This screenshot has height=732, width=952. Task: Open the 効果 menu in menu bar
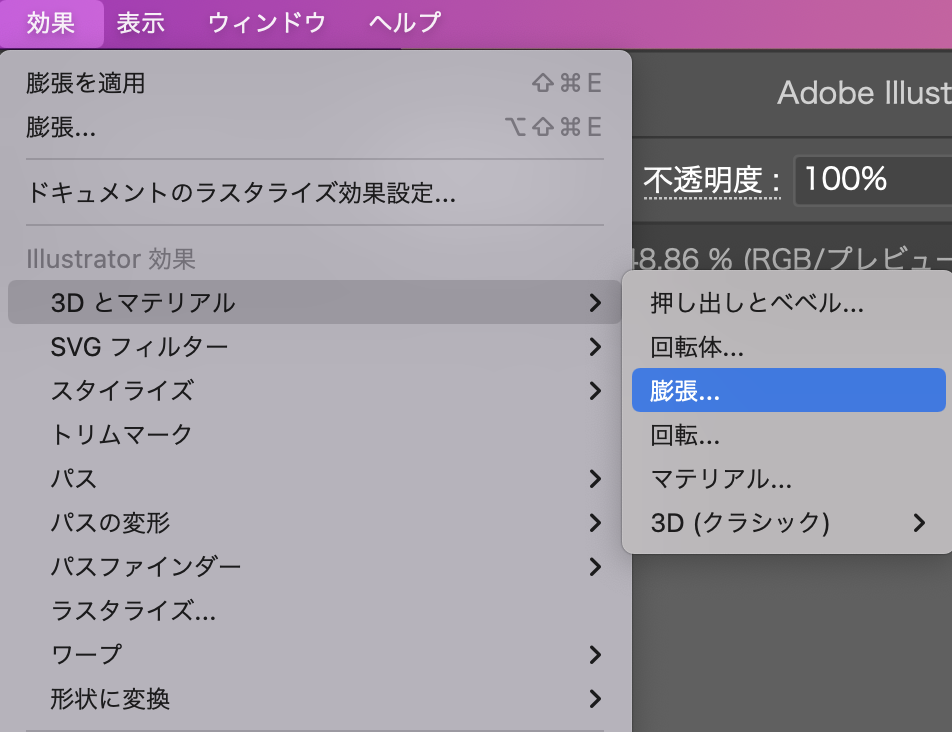click(51, 22)
